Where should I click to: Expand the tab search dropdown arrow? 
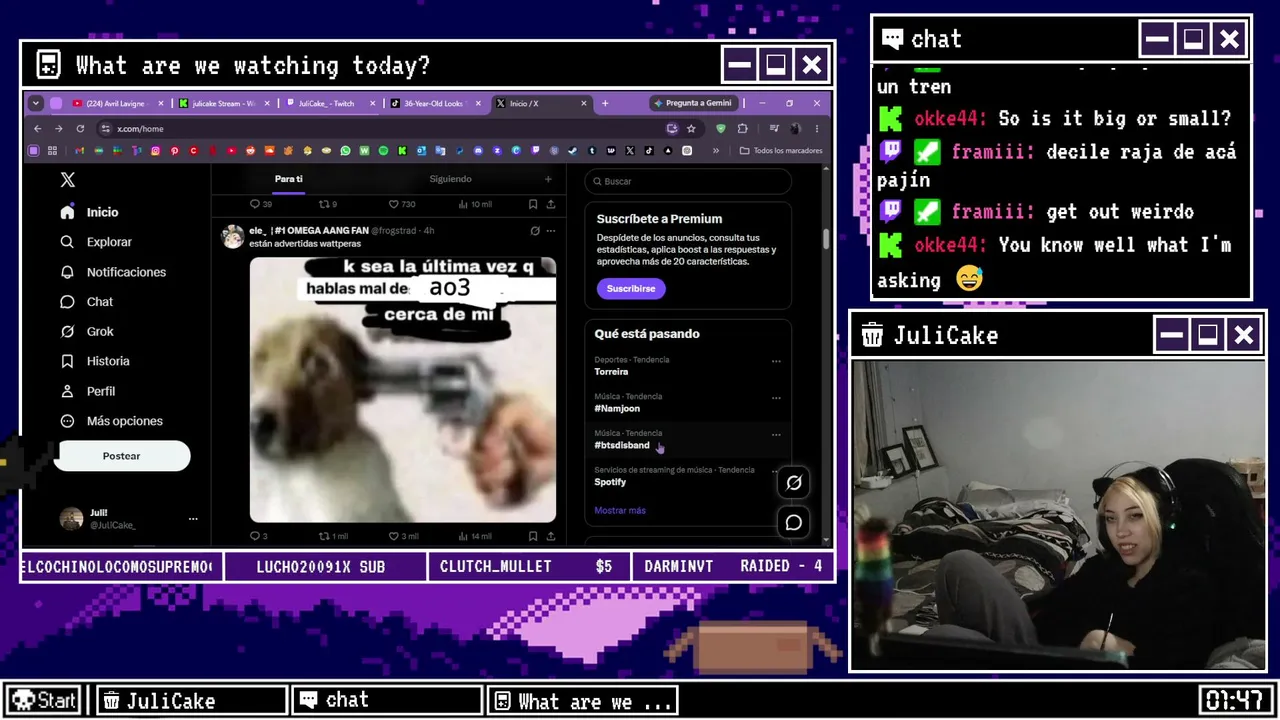[x=36, y=103]
